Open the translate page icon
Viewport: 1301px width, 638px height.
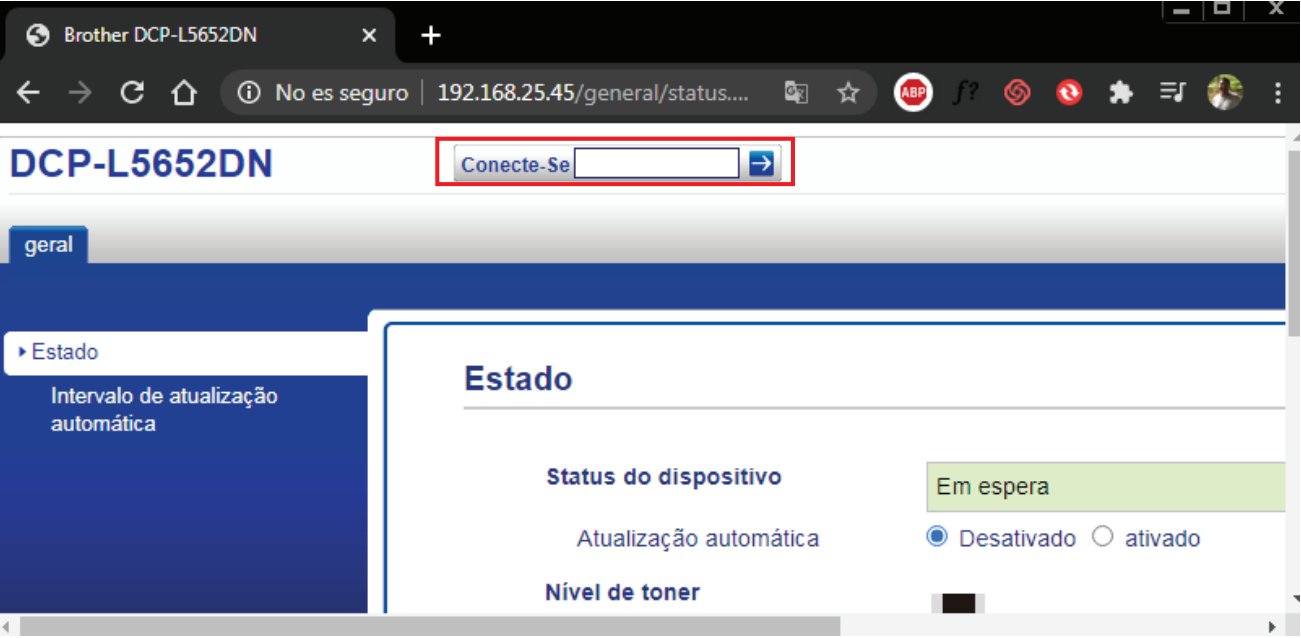[796, 93]
